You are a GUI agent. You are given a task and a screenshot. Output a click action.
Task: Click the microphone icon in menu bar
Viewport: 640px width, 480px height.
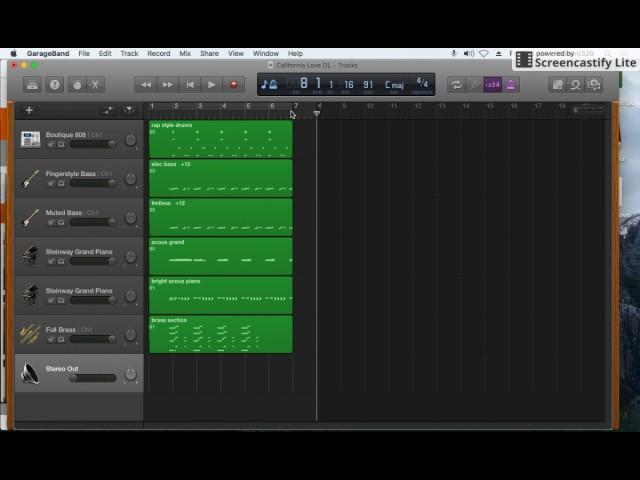tap(453, 53)
